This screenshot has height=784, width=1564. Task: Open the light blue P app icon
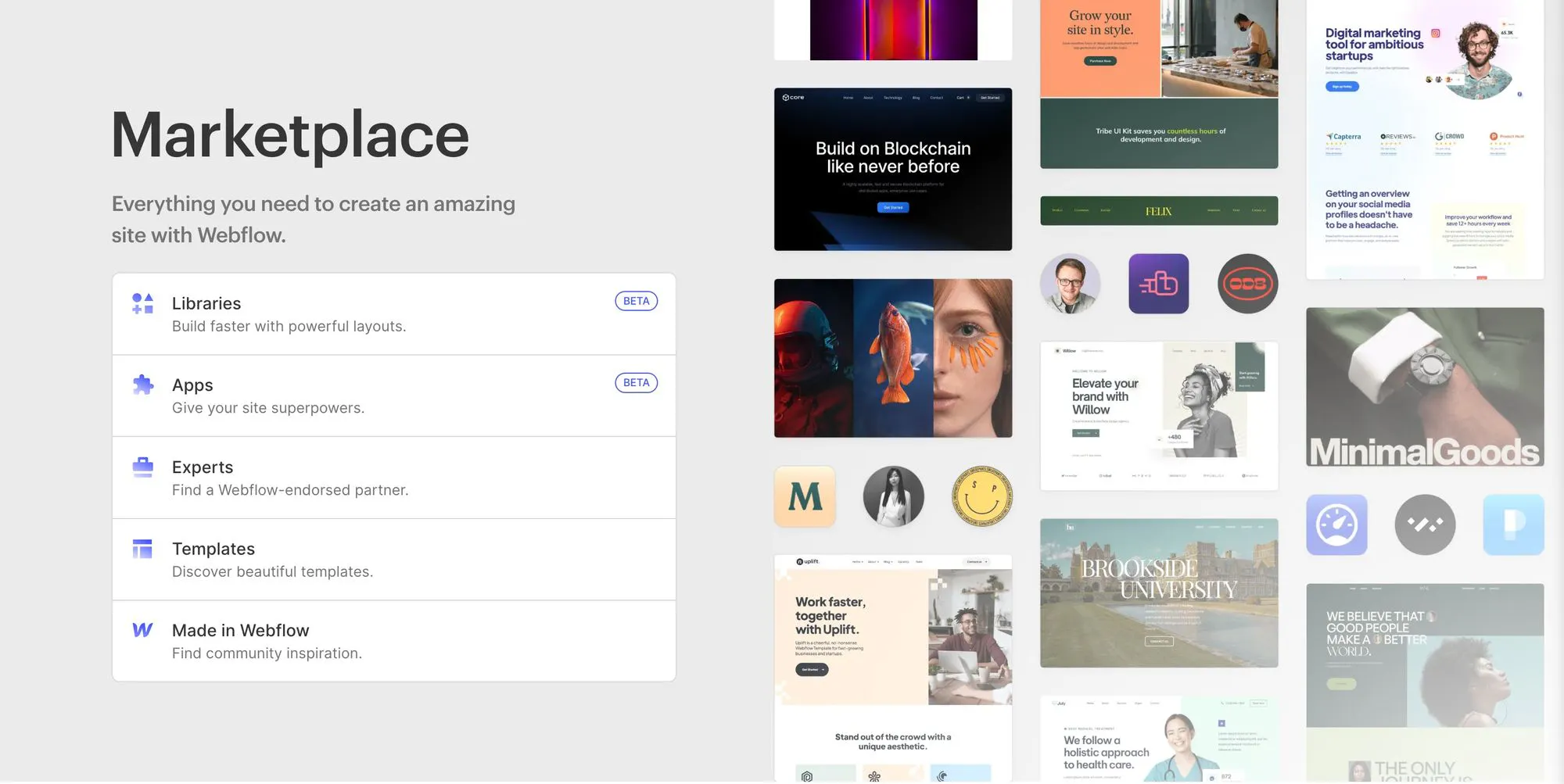[1513, 524]
